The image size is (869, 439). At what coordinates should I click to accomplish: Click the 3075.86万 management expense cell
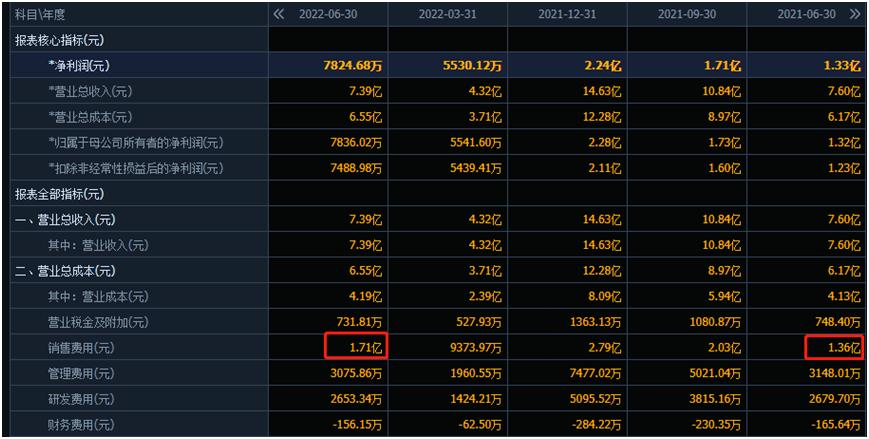[355, 374]
